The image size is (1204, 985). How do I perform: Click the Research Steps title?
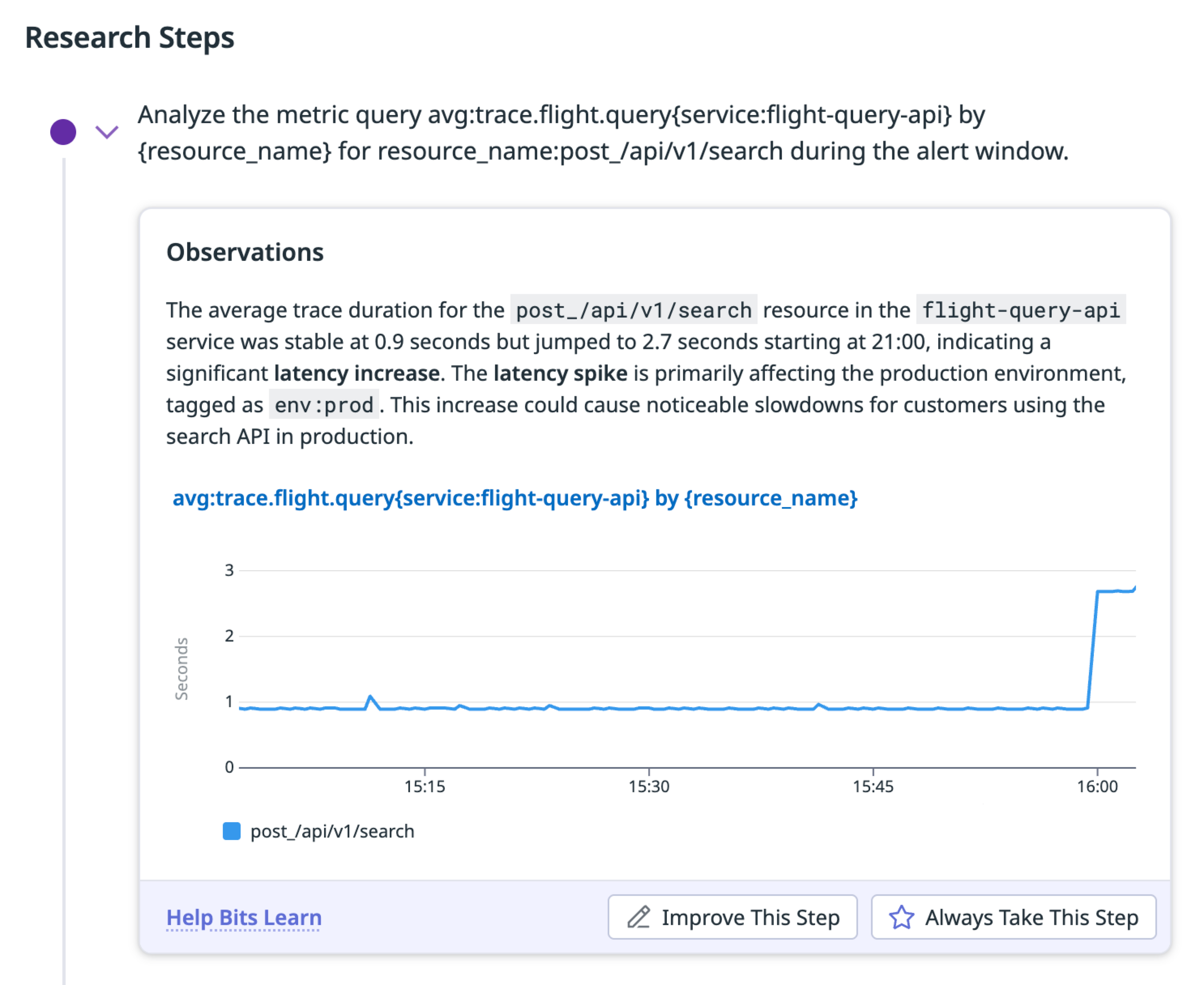[129, 37]
